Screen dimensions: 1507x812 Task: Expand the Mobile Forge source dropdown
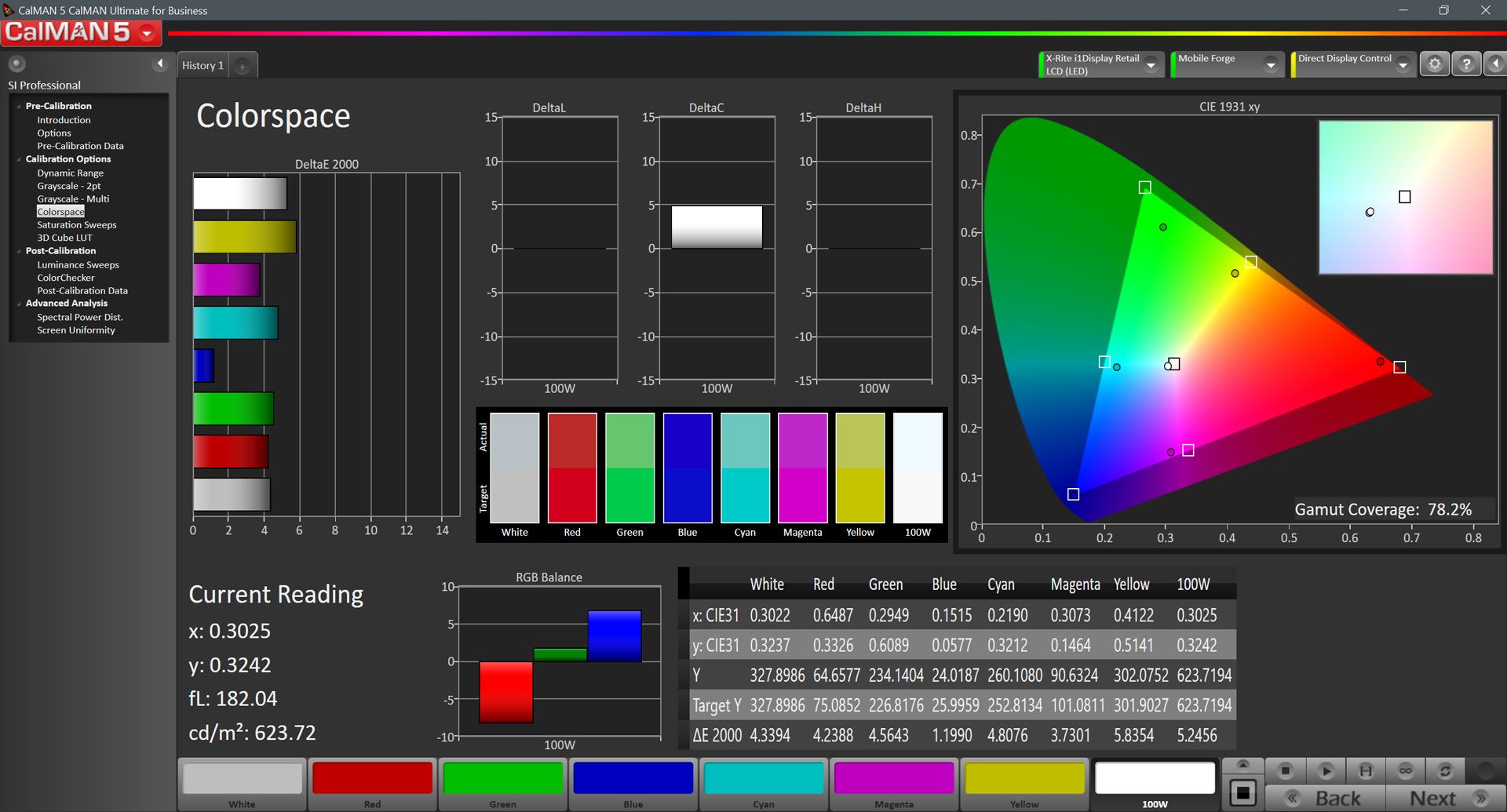[1270, 65]
